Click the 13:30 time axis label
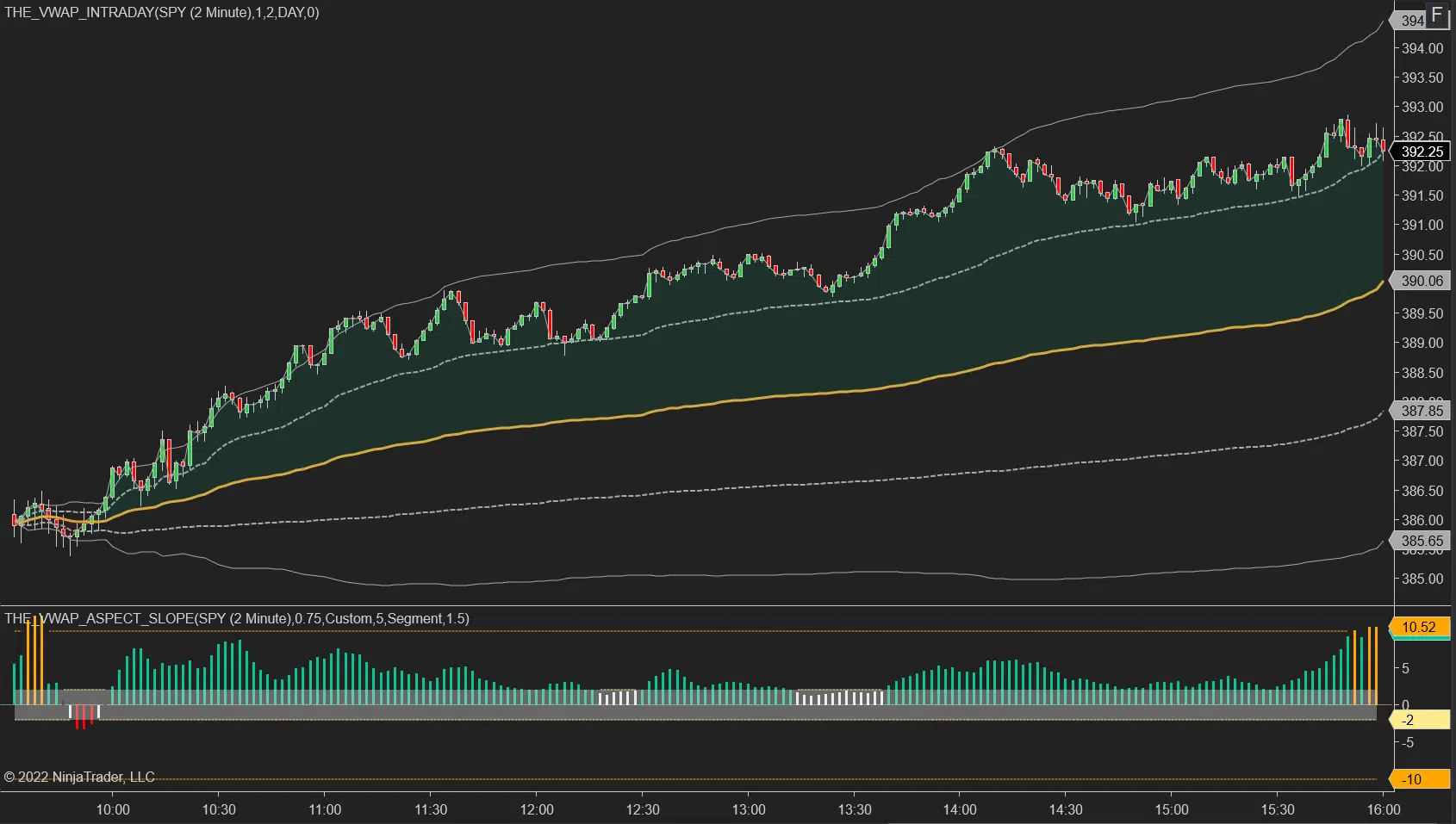The width and height of the screenshot is (1456, 824). click(855, 809)
